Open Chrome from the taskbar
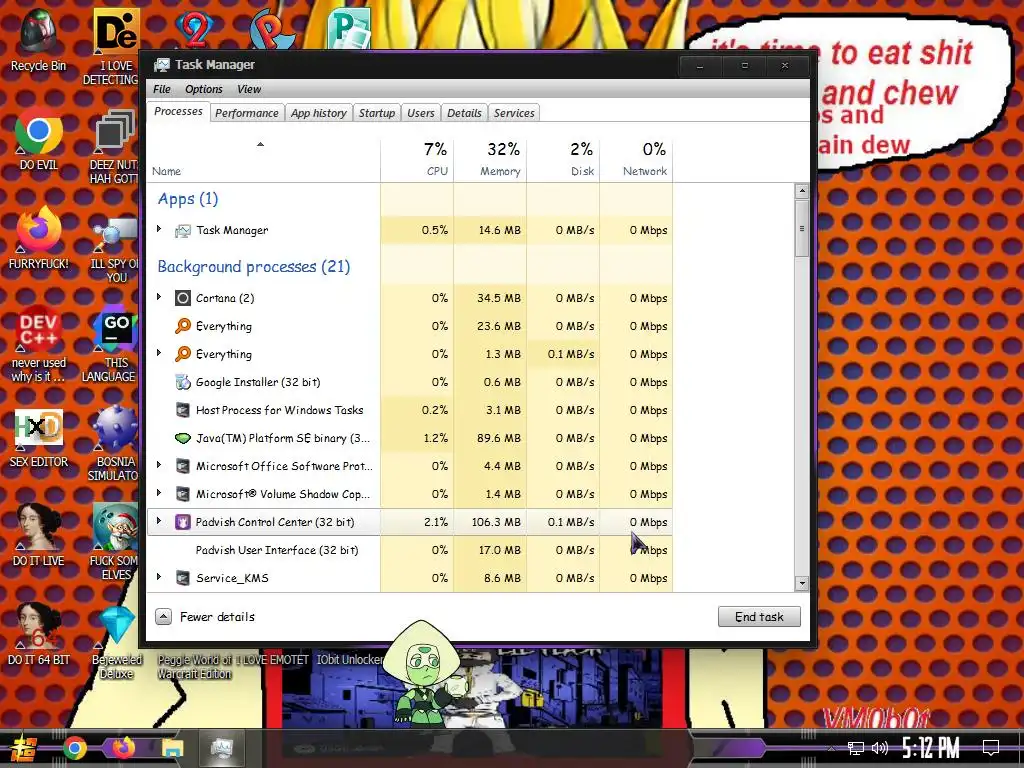The height and width of the screenshot is (768, 1024). [74, 748]
